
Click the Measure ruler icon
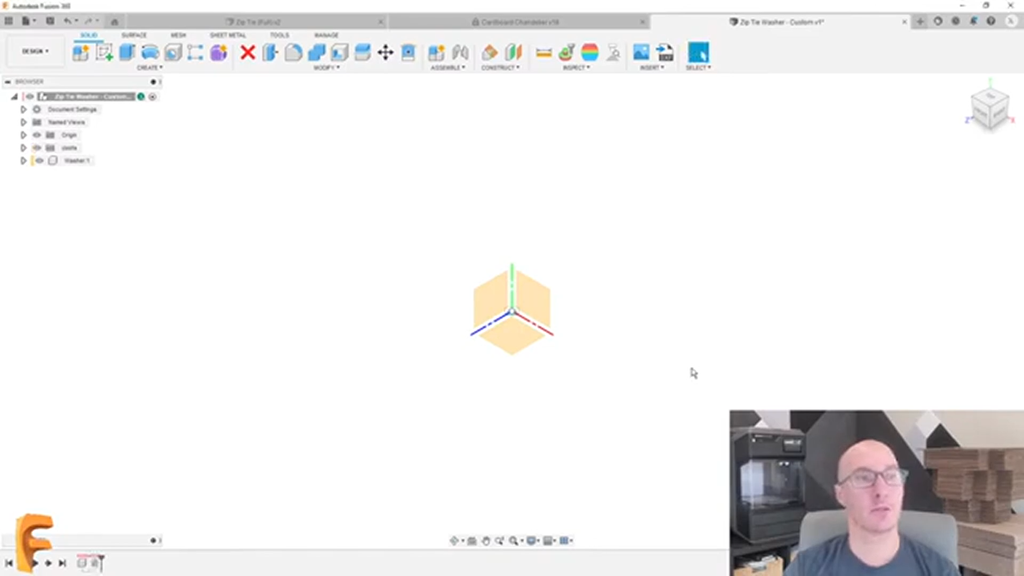(544, 52)
